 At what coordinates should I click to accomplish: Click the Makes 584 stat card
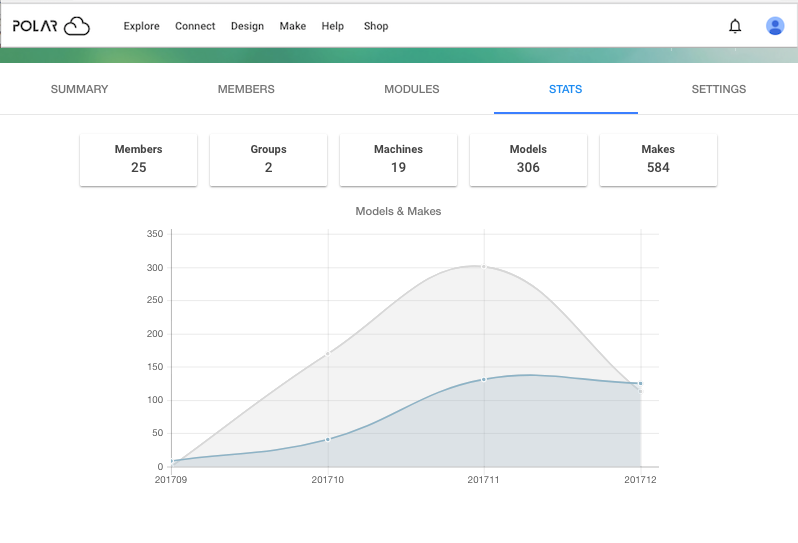tap(658, 160)
